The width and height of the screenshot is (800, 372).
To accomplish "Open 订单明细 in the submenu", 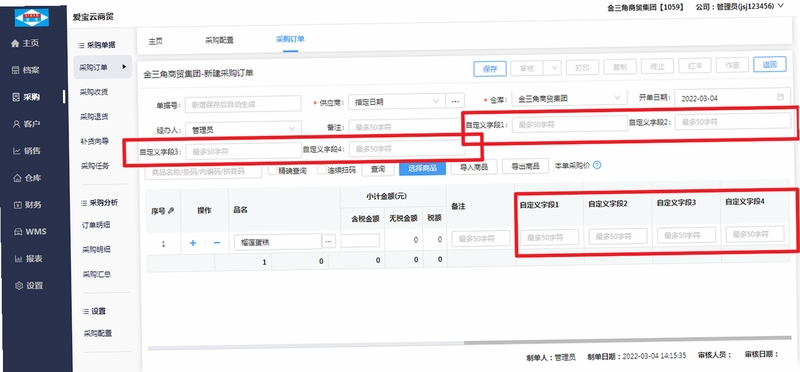I will [96, 225].
